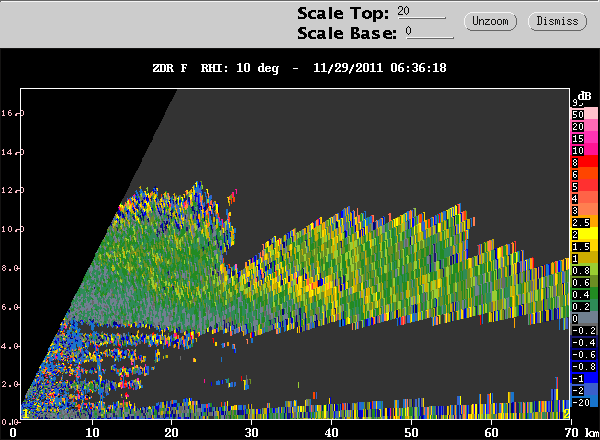Select the 0.8 dB green swatch
The height and width of the screenshot is (440, 600).
[x=584, y=271]
